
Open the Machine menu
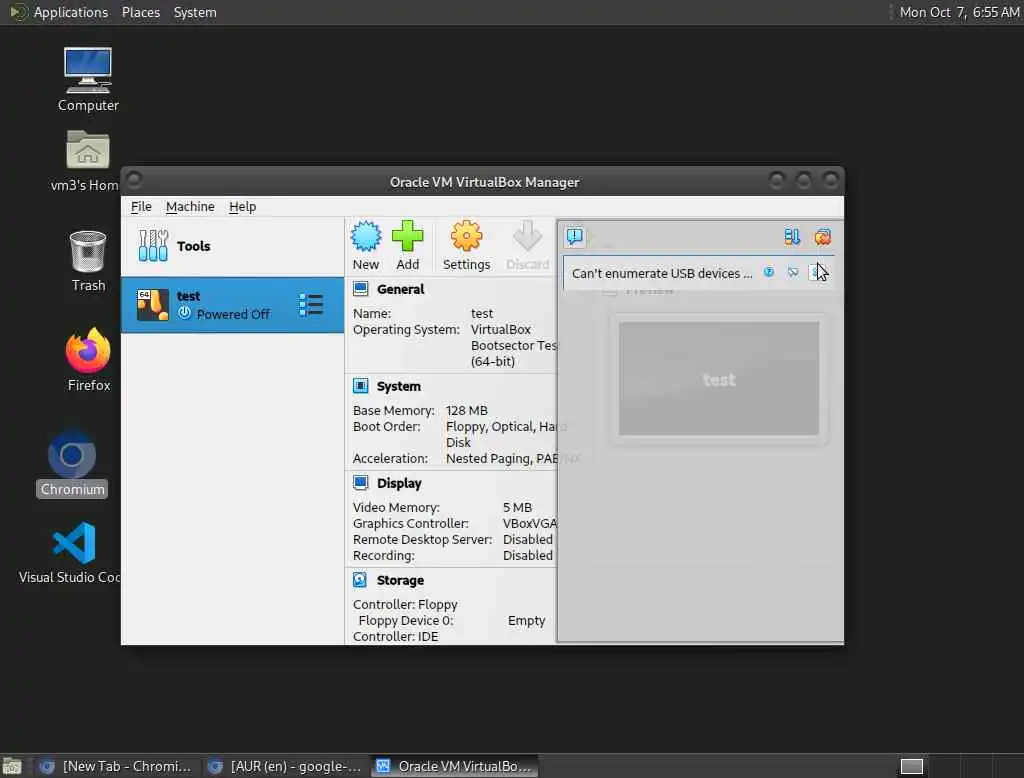coord(190,206)
